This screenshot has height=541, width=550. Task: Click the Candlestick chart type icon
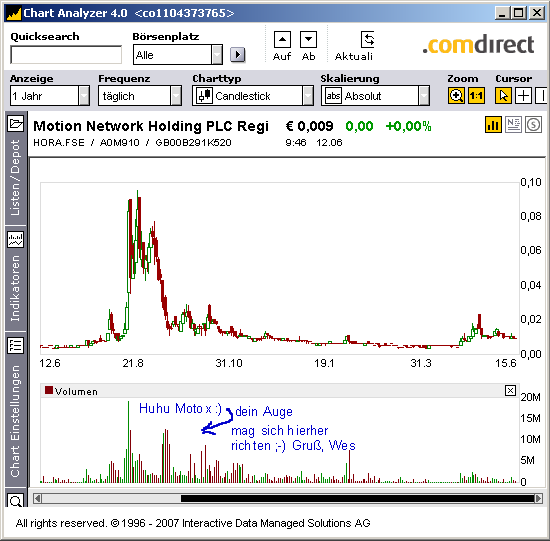pyautogui.click(x=204, y=95)
